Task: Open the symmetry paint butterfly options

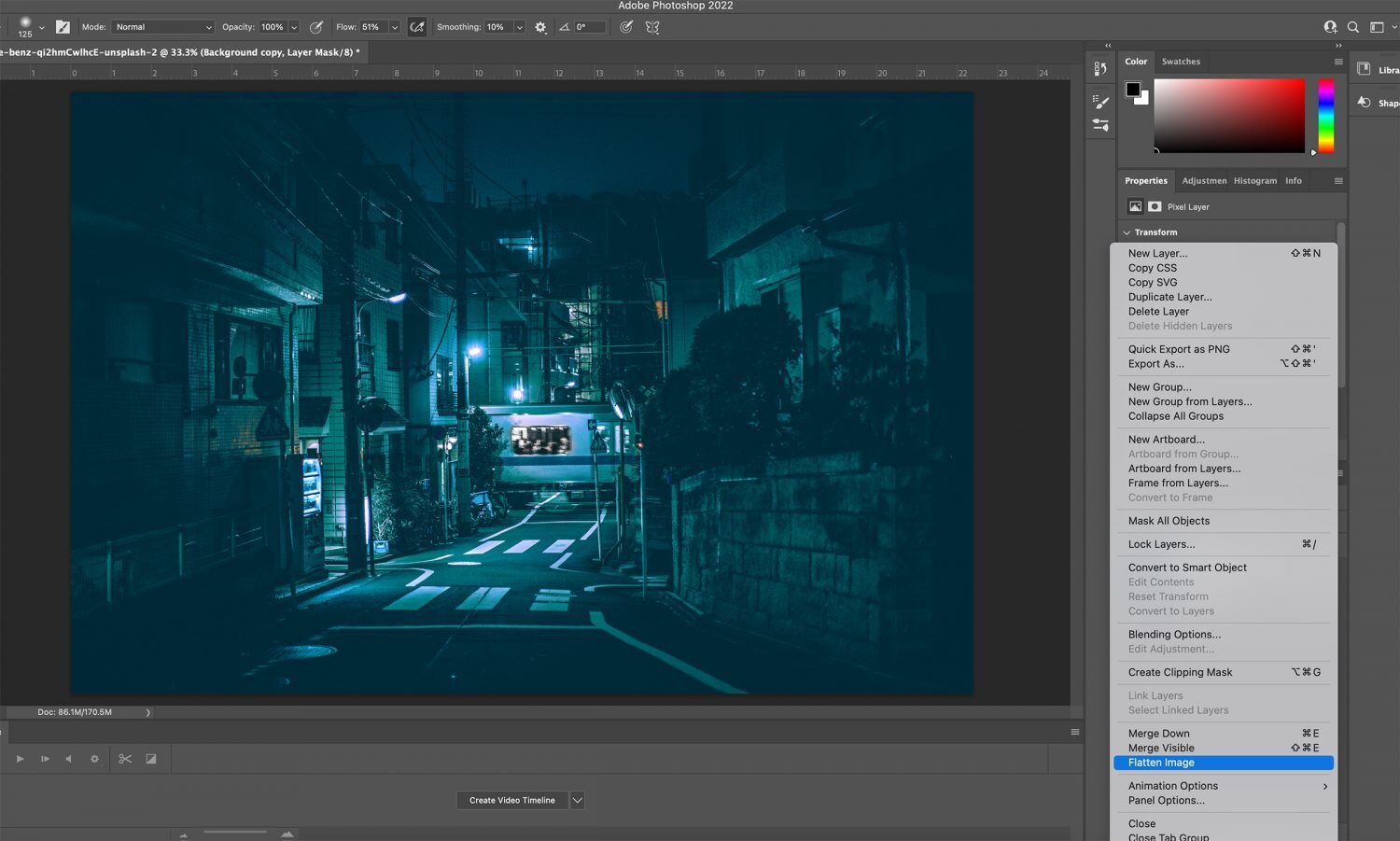Action: pos(652,27)
